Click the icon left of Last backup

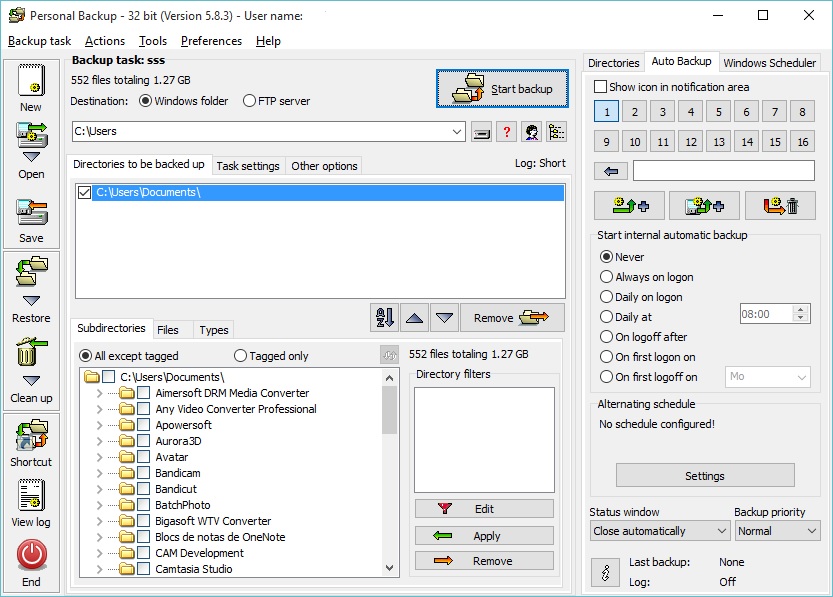[605, 573]
